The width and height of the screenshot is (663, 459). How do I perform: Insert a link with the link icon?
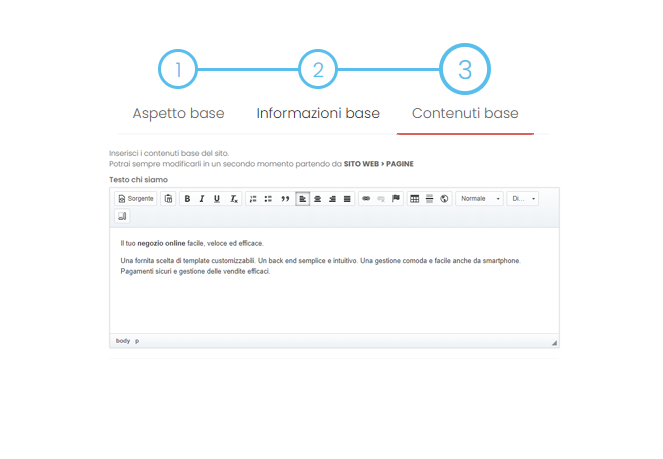(x=366, y=199)
